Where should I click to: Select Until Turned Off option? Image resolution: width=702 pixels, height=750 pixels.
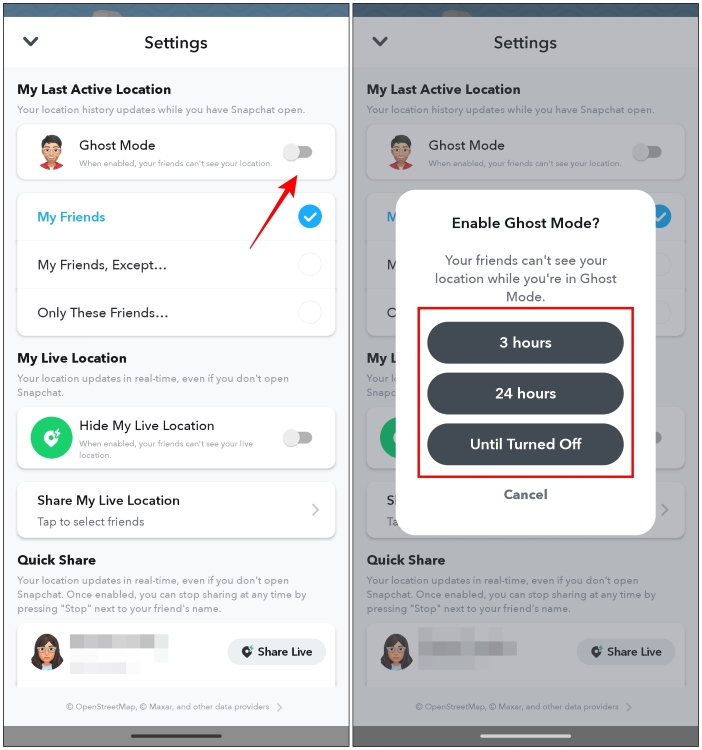[525, 444]
